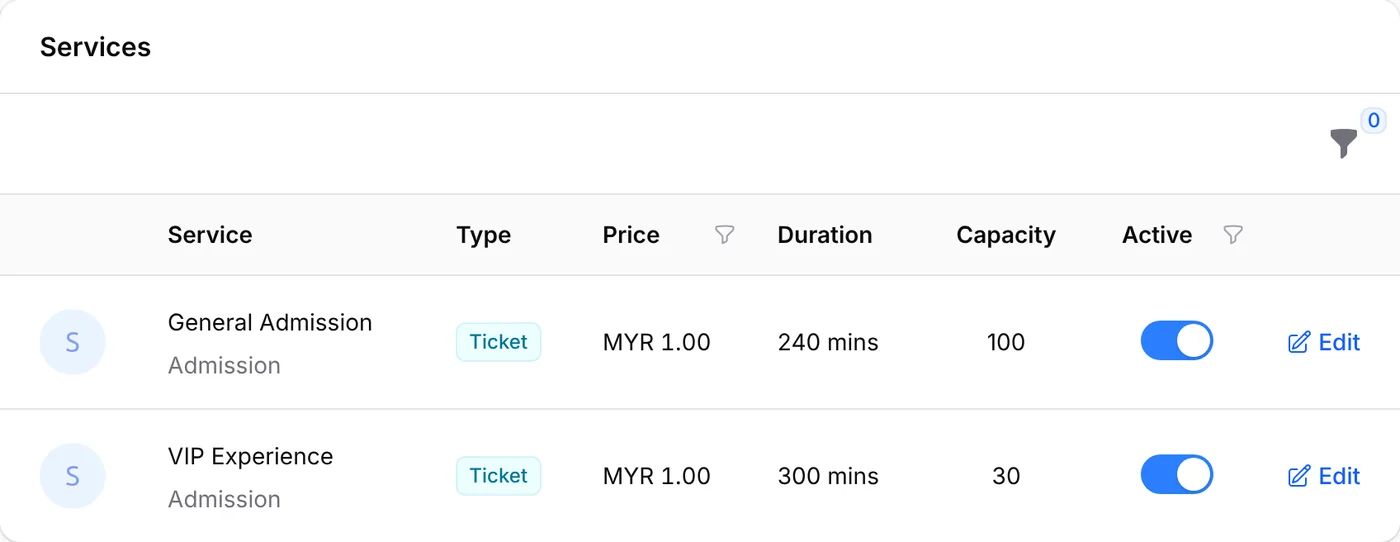
Task: Click the General Admission avatar circle
Action: (x=72, y=342)
